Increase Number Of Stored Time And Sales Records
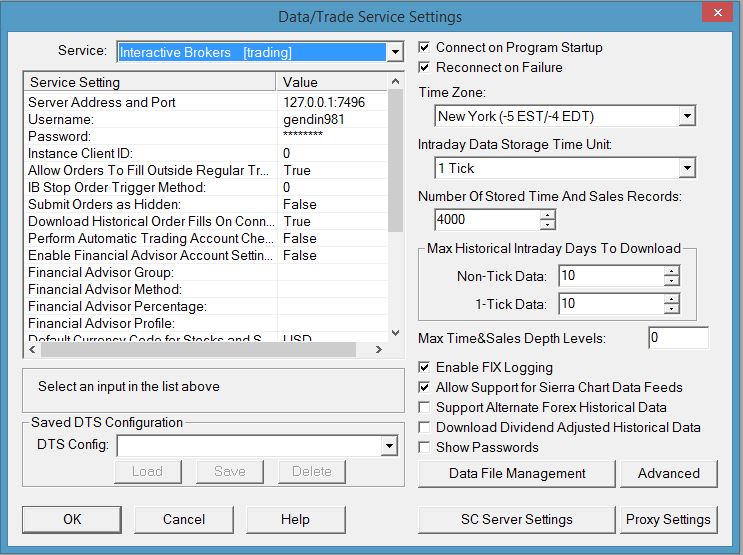Screen dimensions: 743x555 [547, 215]
